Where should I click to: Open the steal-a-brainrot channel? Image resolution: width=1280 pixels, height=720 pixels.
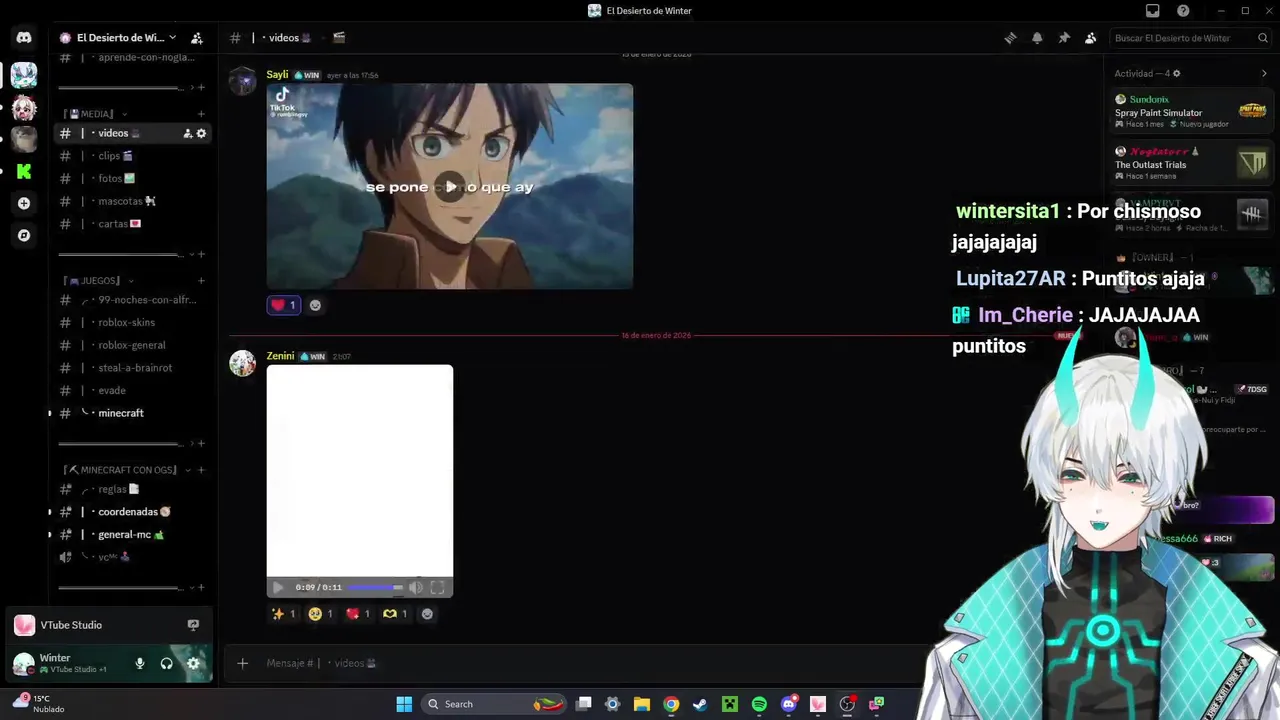pos(131,368)
